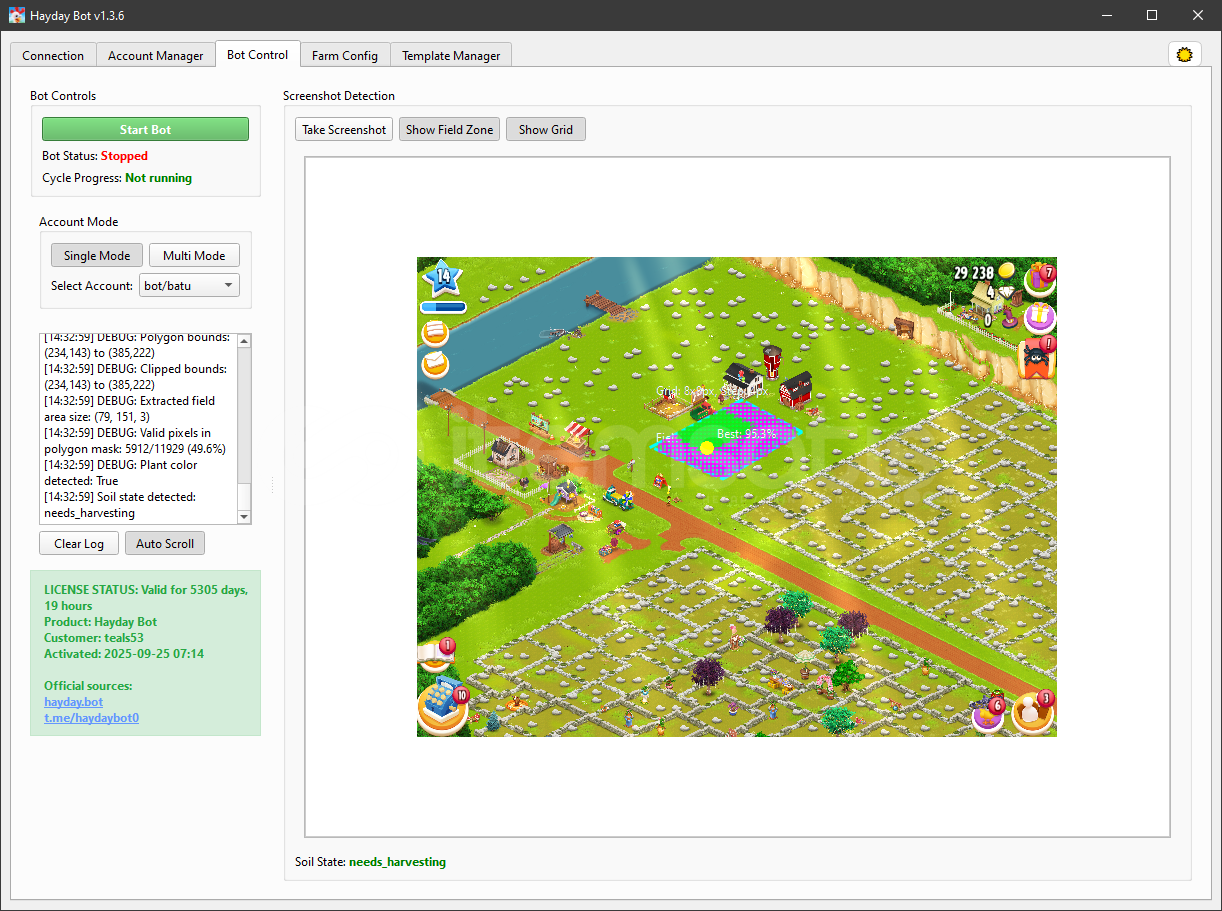This screenshot has width=1222, height=911.
Task: Click the 'Plant color detected: True' log entry
Action: pos(121,473)
